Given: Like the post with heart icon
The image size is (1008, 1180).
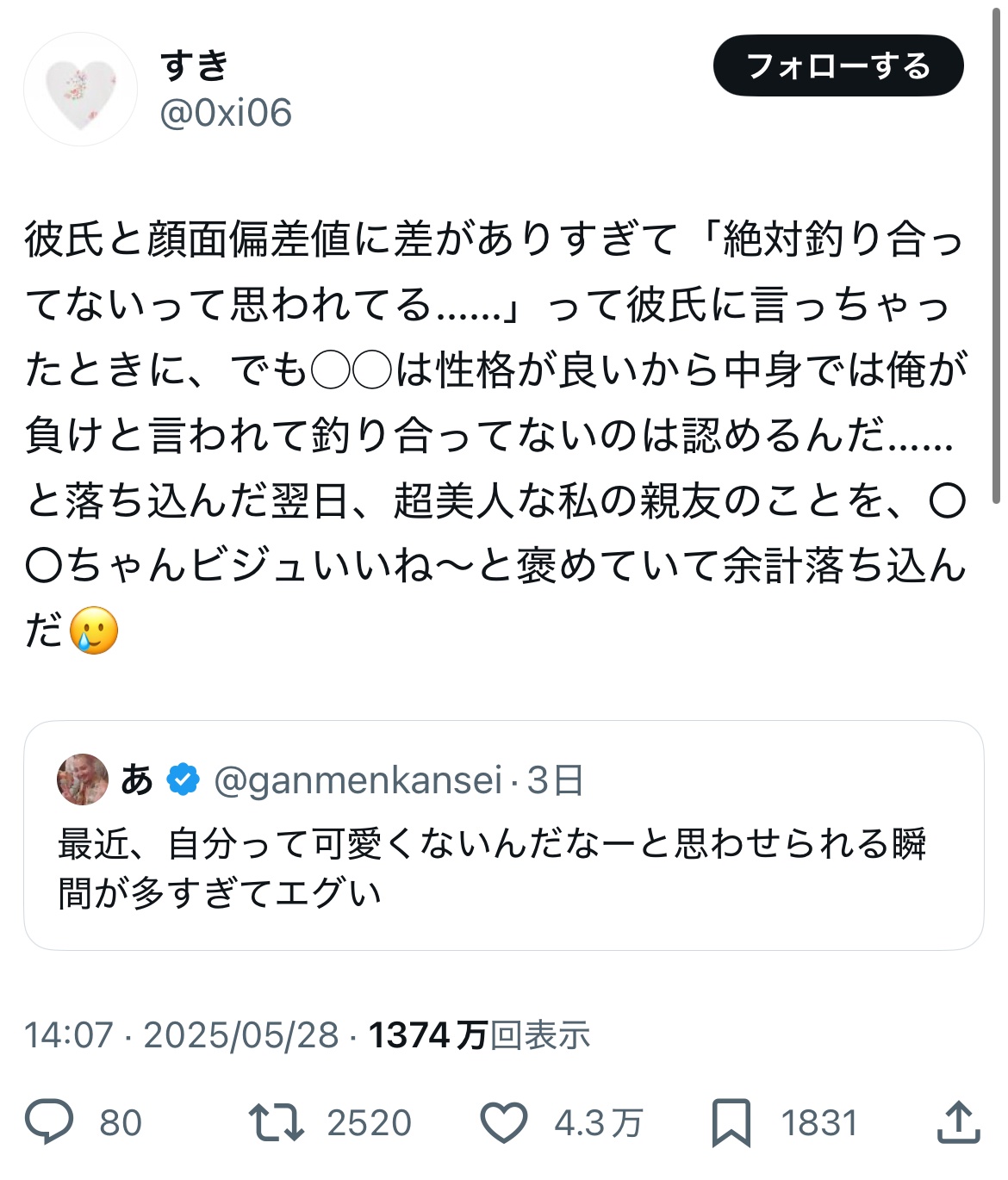Looking at the screenshot, I should pyautogui.click(x=503, y=1122).
